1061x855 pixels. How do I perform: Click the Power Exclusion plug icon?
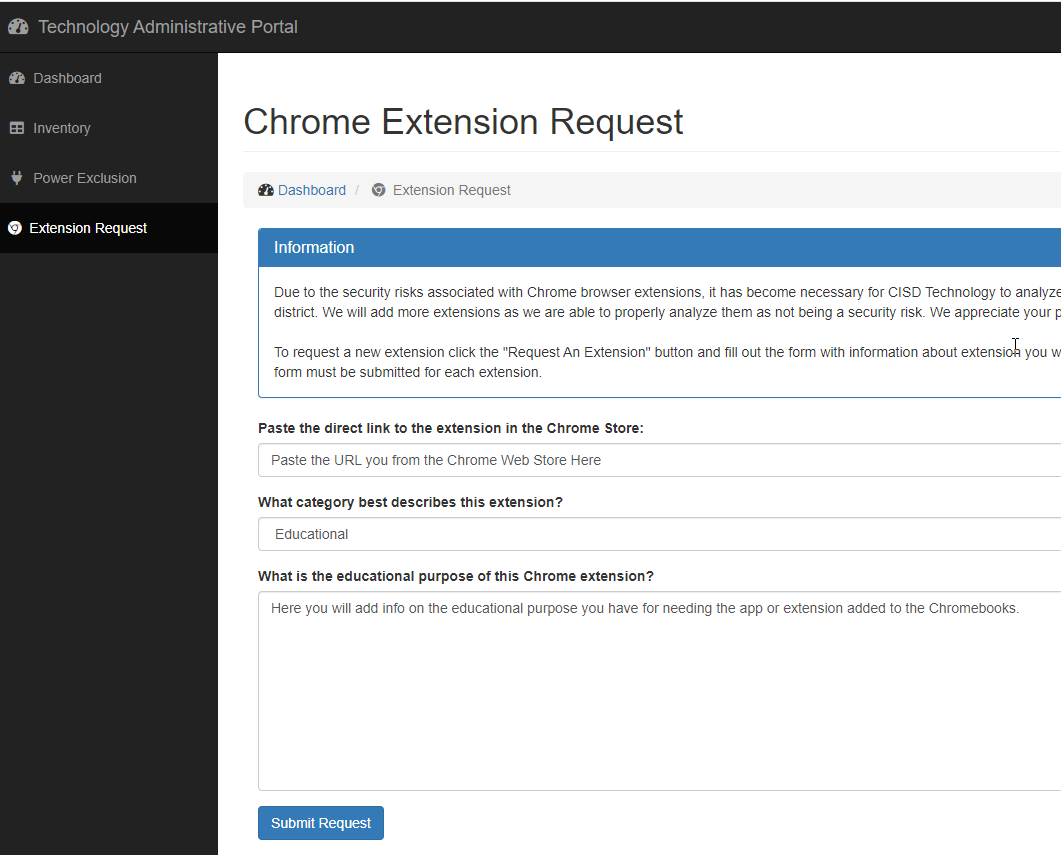[x=16, y=178]
